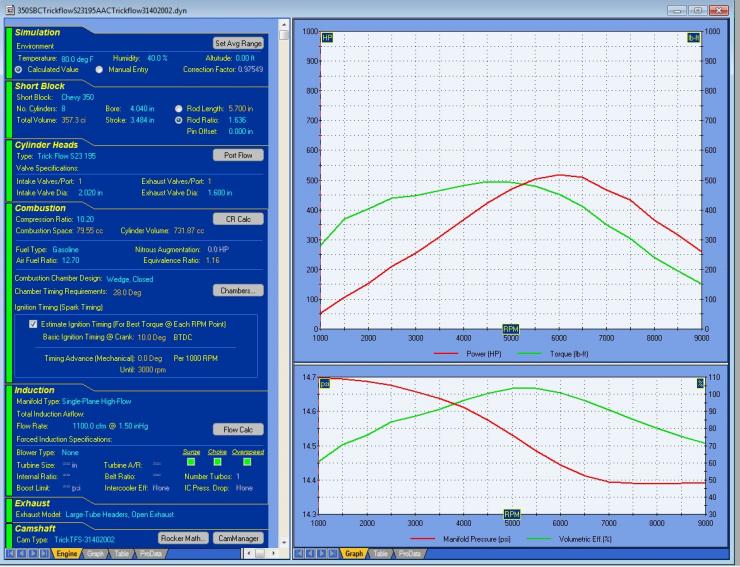Screen dimensions: 740x567
Task: Click the vertical scrollbar up arrow
Action: [x=284, y=24]
